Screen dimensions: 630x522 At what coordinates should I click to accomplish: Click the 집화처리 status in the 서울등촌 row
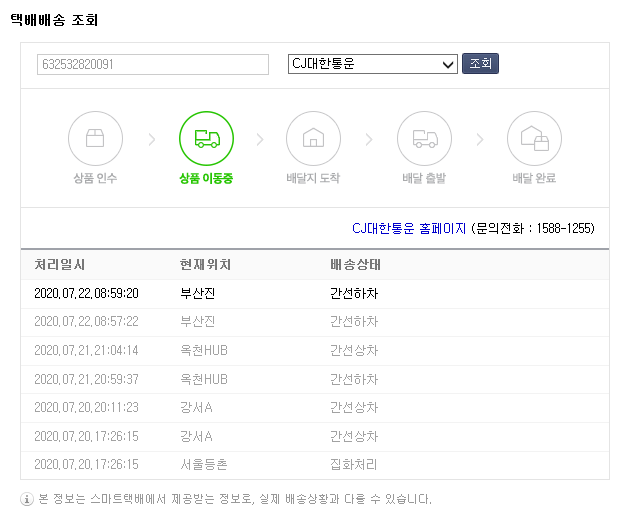(x=354, y=465)
